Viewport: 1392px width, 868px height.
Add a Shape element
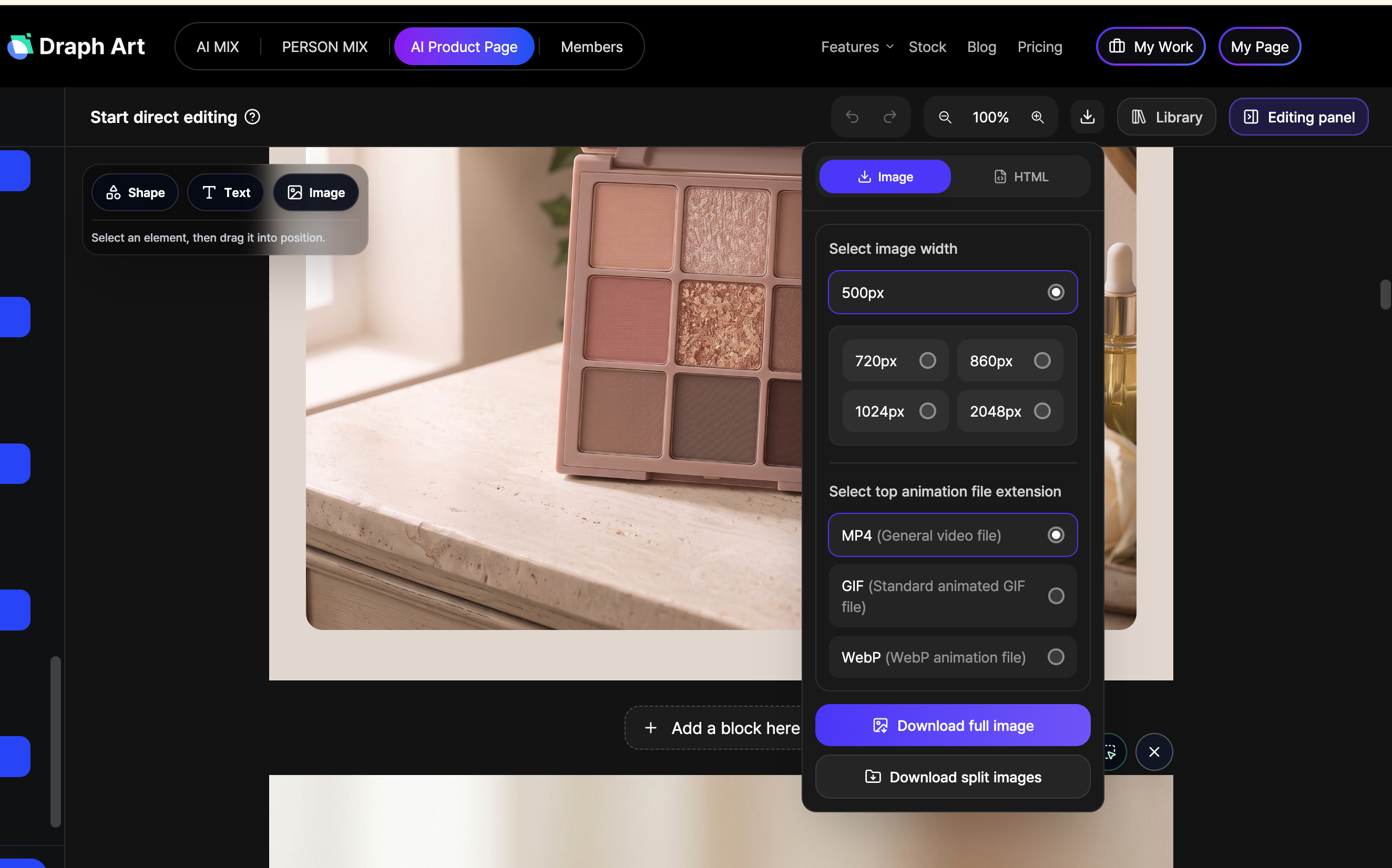tap(135, 192)
